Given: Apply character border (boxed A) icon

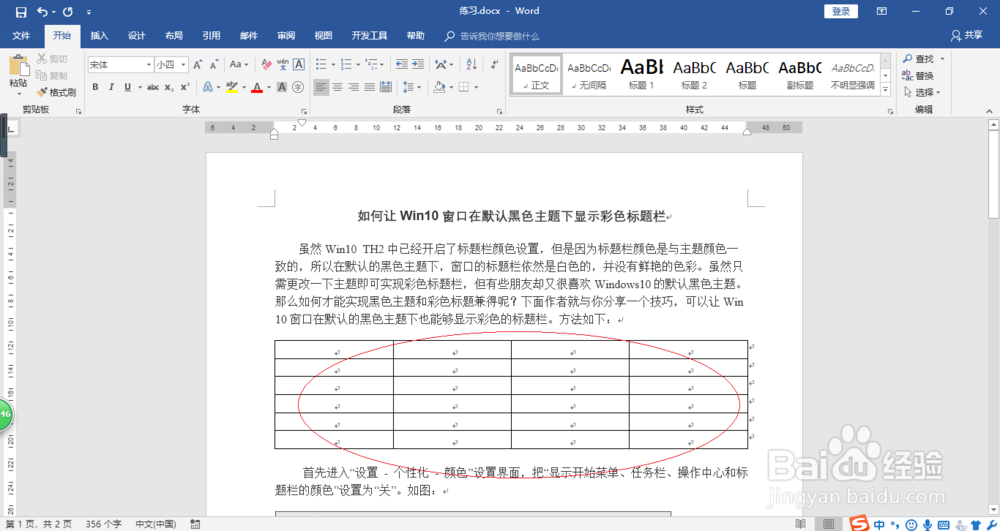Looking at the screenshot, I should [298, 64].
